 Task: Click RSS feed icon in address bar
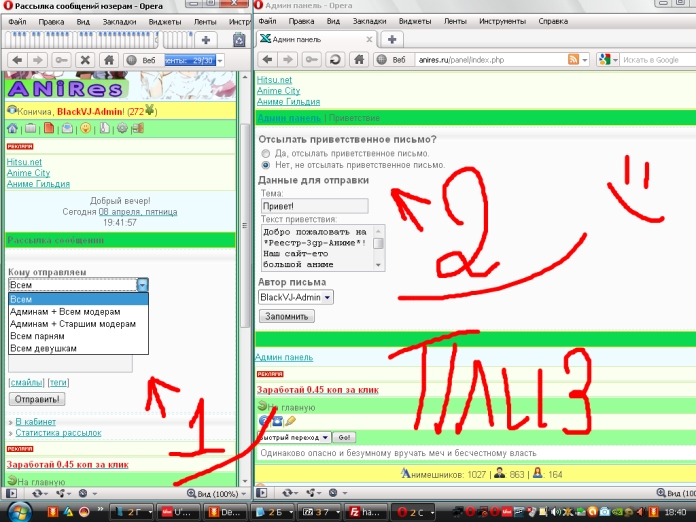tap(573, 59)
